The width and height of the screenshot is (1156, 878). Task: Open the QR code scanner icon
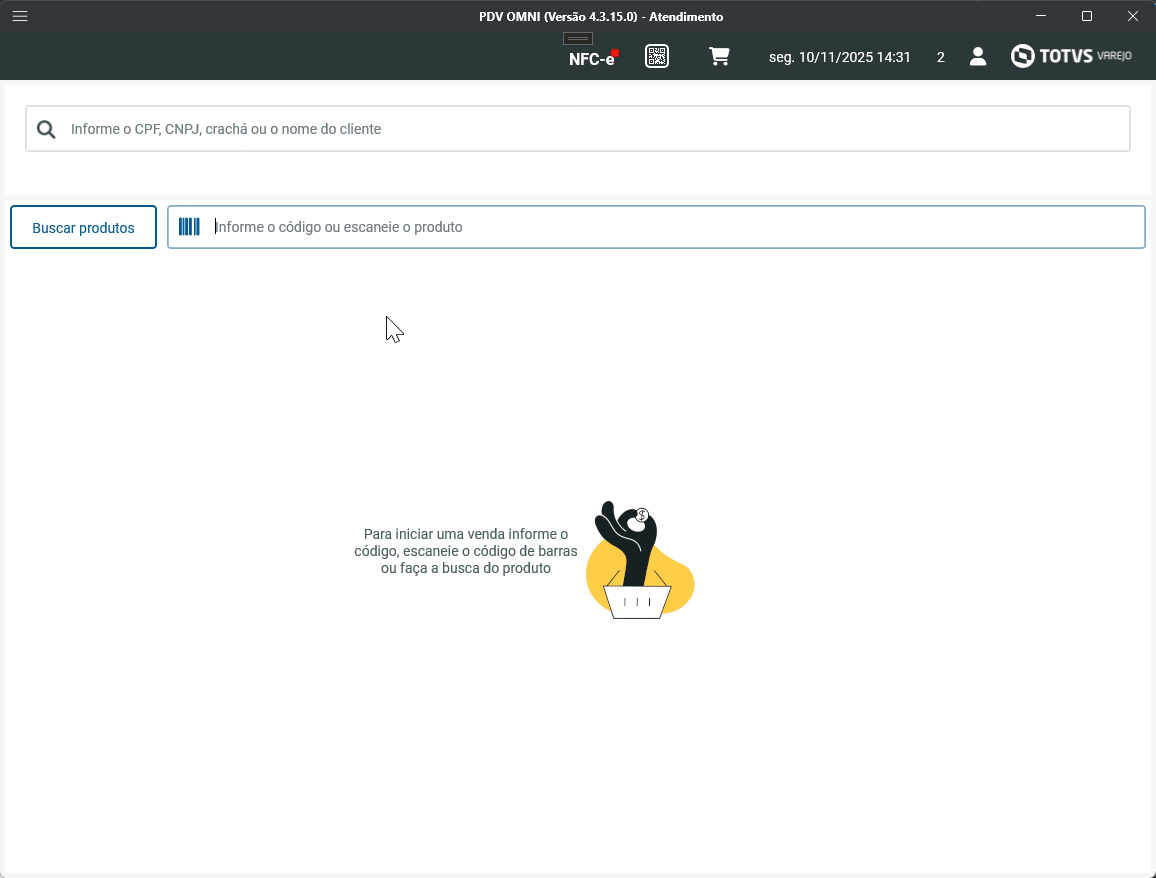pyautogui.click(x=657, y=56)
